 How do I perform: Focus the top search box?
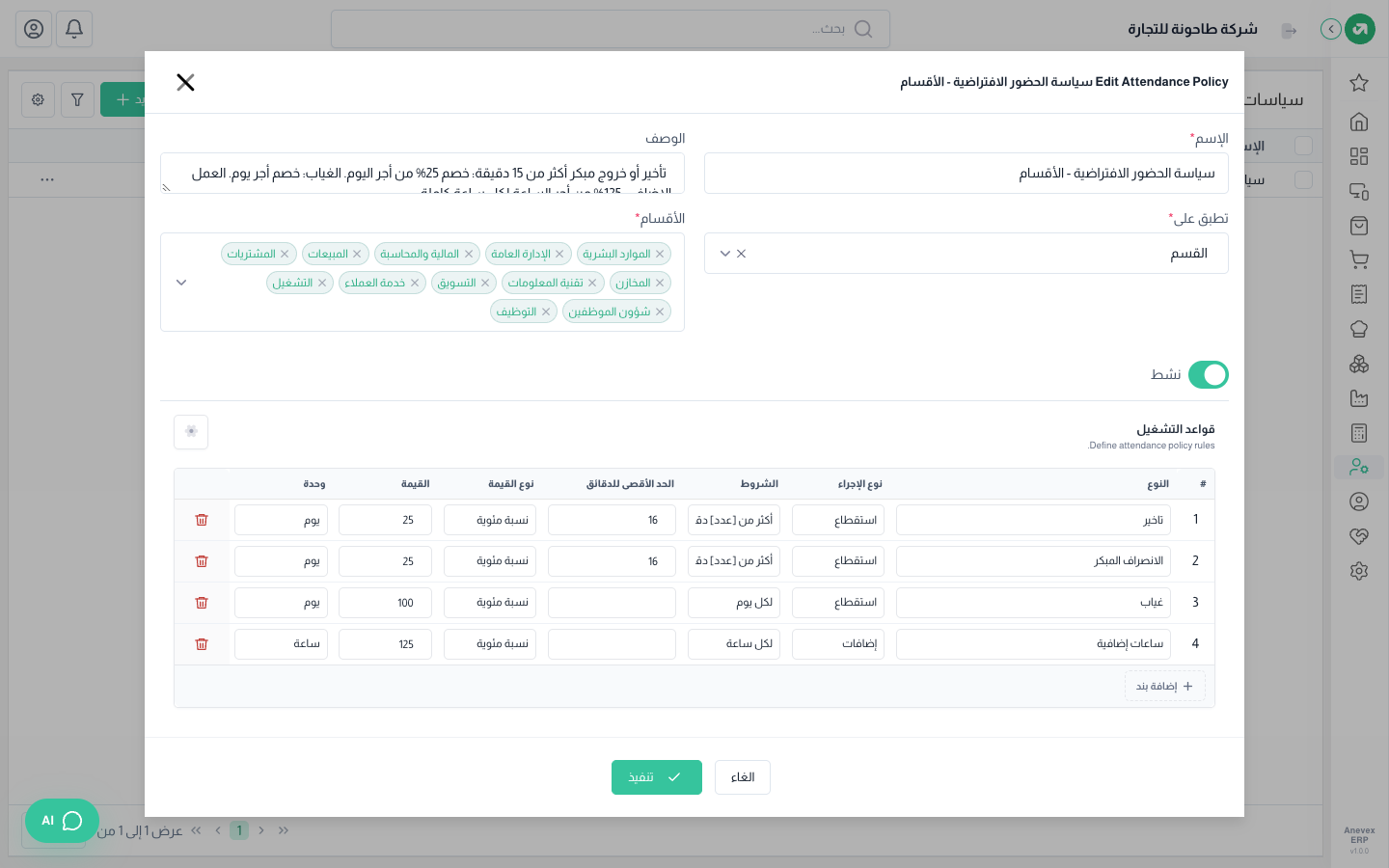[611, 29]
